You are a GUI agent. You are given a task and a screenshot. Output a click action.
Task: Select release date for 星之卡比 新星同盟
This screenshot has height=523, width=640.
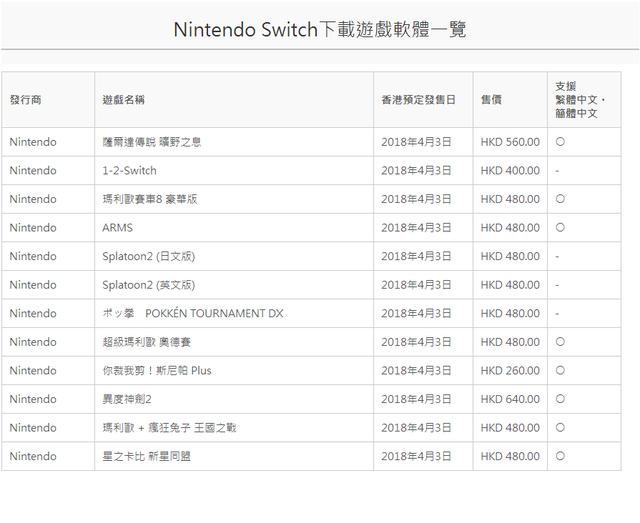(x=416, y=456)
